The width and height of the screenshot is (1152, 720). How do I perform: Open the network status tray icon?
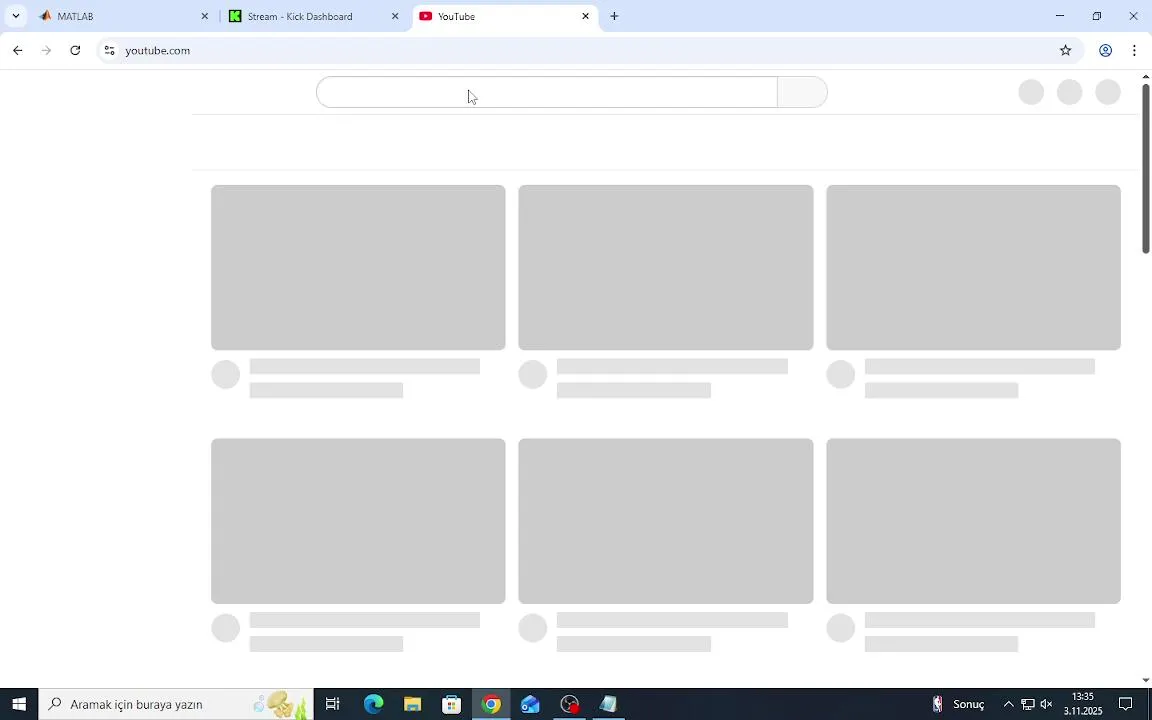click(1028, 704)
